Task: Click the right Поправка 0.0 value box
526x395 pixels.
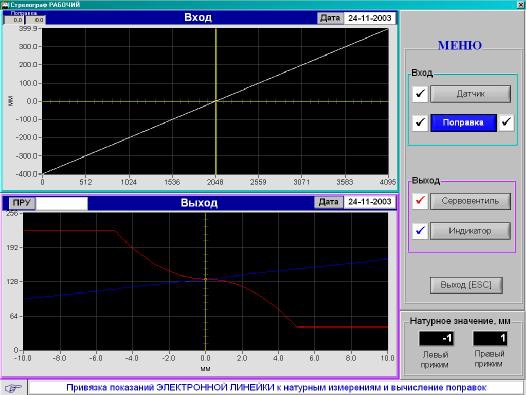Action: [x=35, y=20]
